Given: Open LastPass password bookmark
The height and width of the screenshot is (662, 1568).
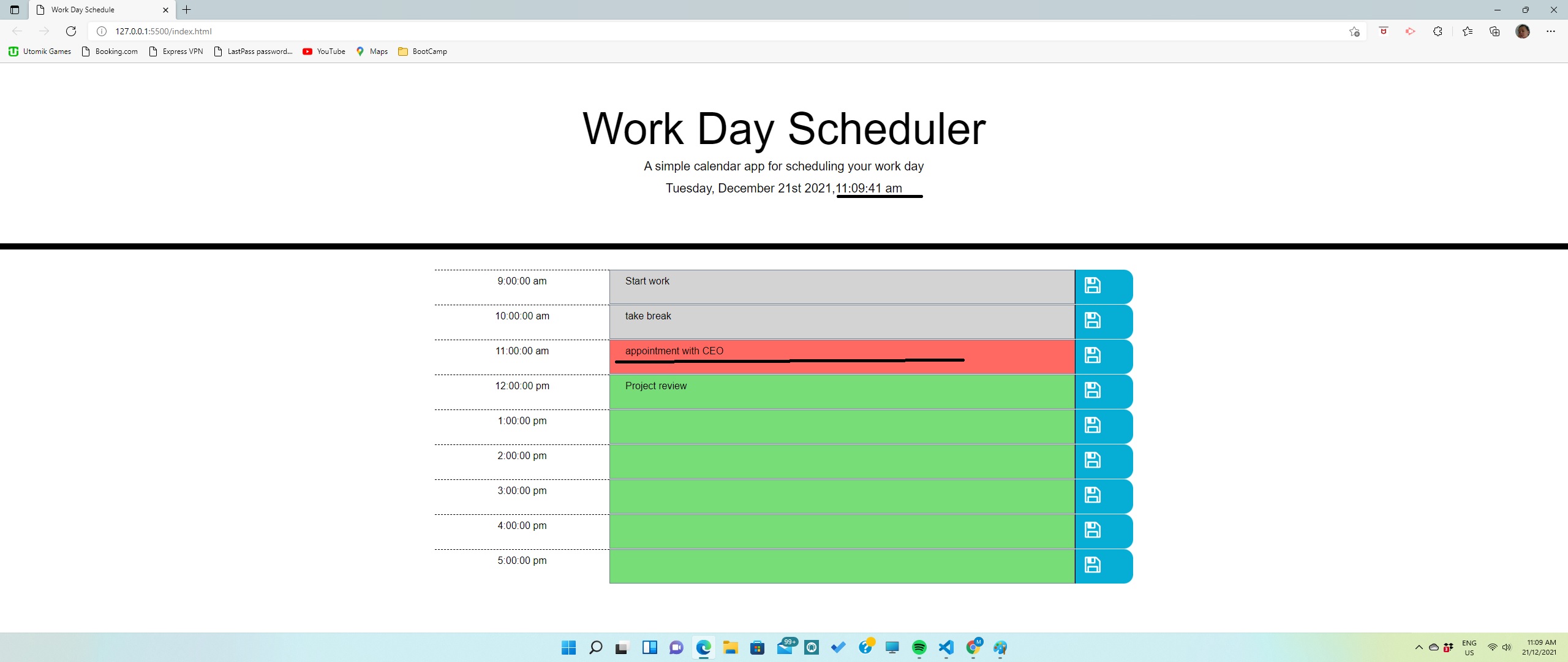Looking at the screenshot, I should [254, 51].
